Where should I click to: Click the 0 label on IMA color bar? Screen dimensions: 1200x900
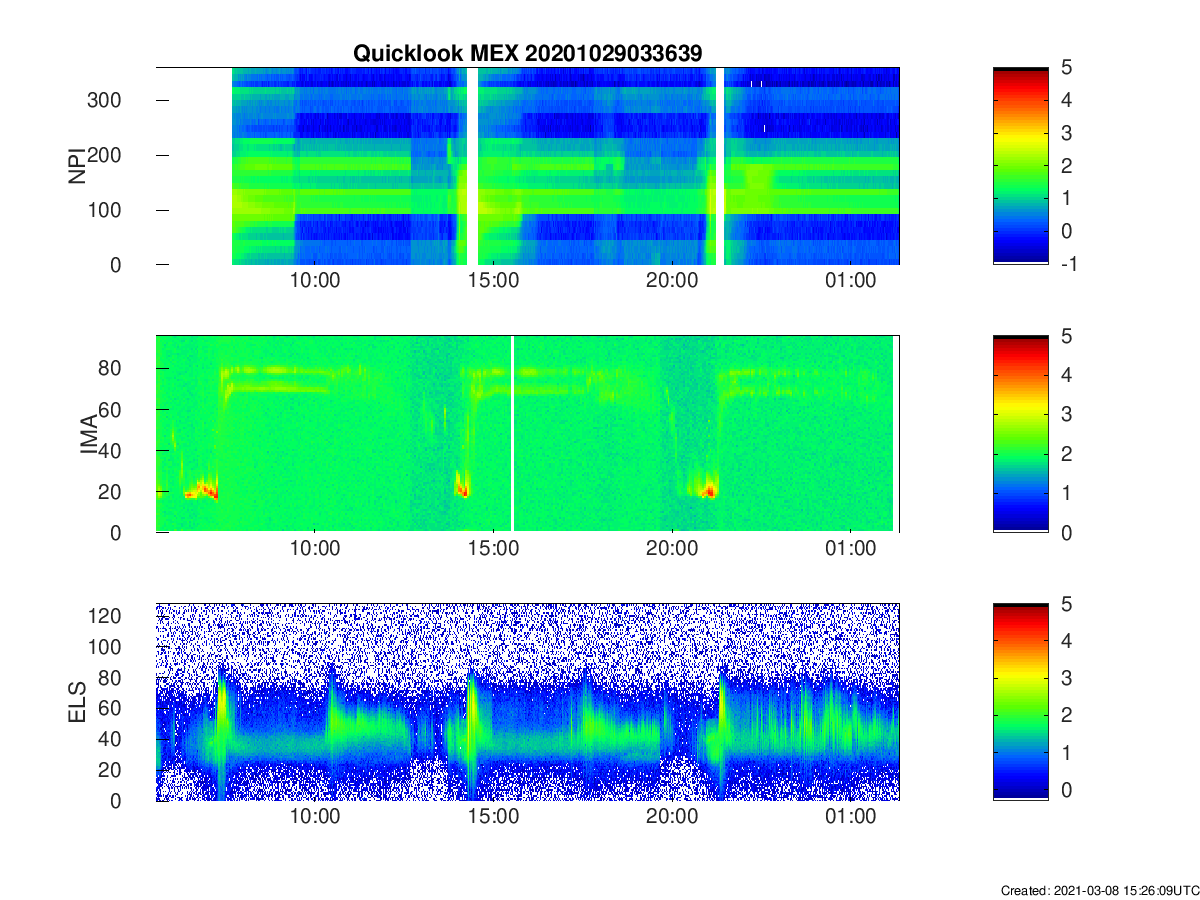[1065, 533]
